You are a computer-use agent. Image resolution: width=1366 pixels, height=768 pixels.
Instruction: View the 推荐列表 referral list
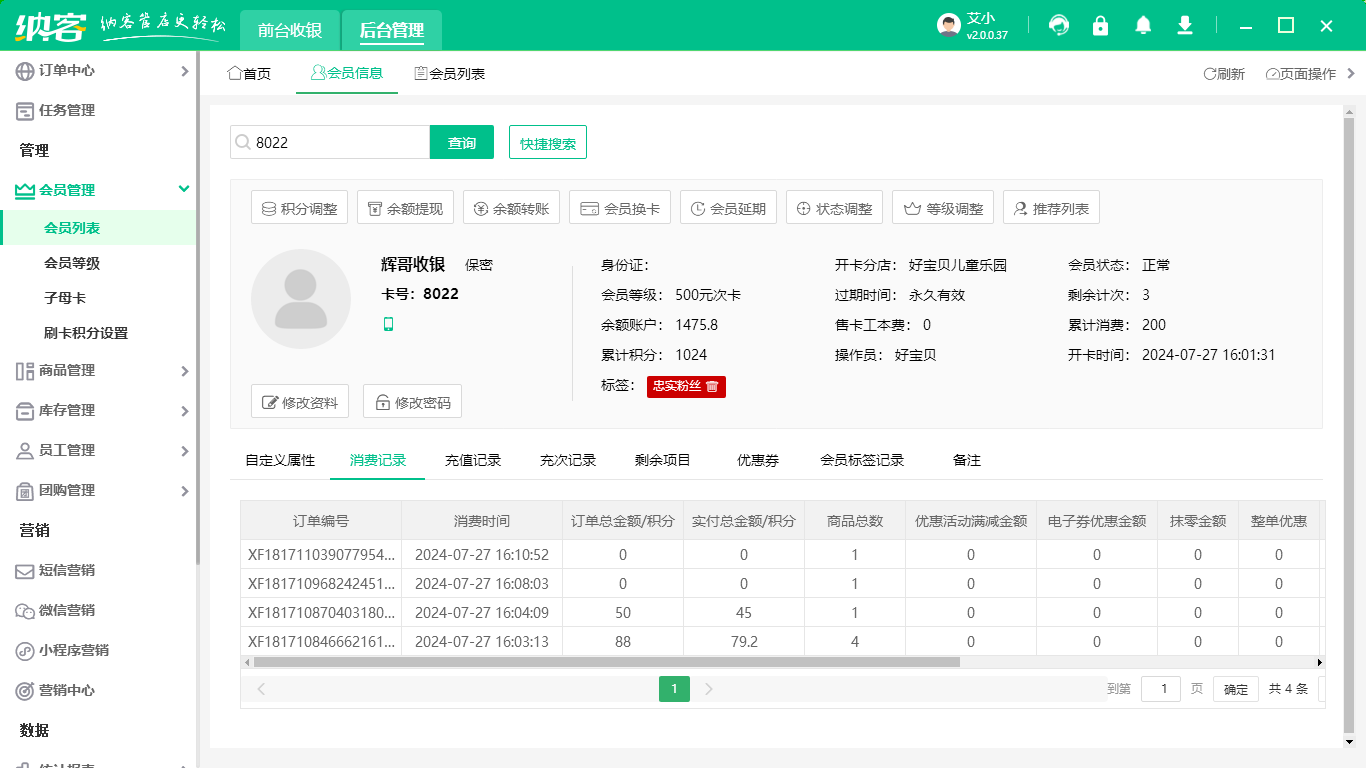tap(1051, 207)
